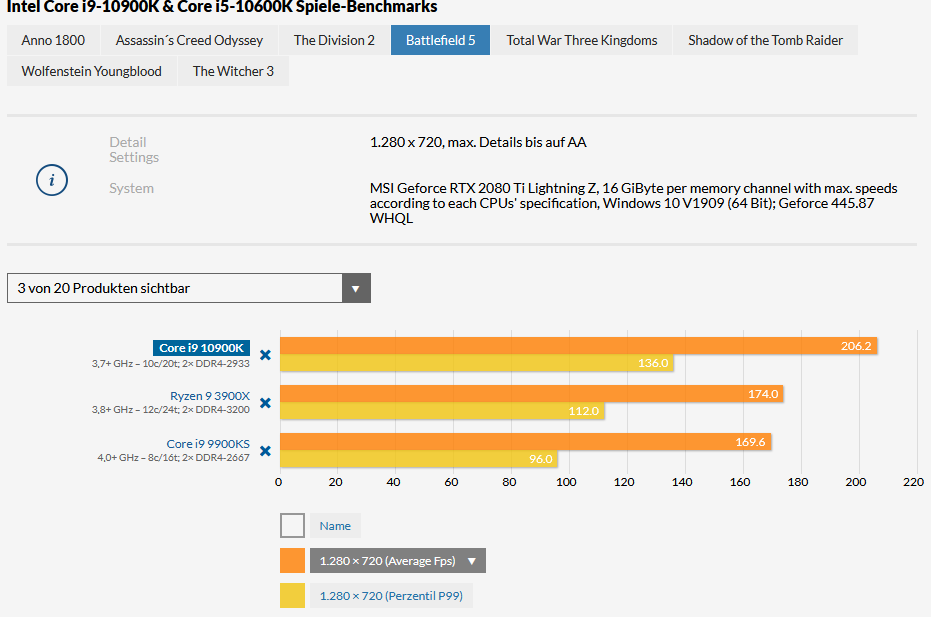Open the Ryzen 9 3900X link
The width and height of the screenshot is (931, 617).
pyautogui.click(x=210, y=396)
